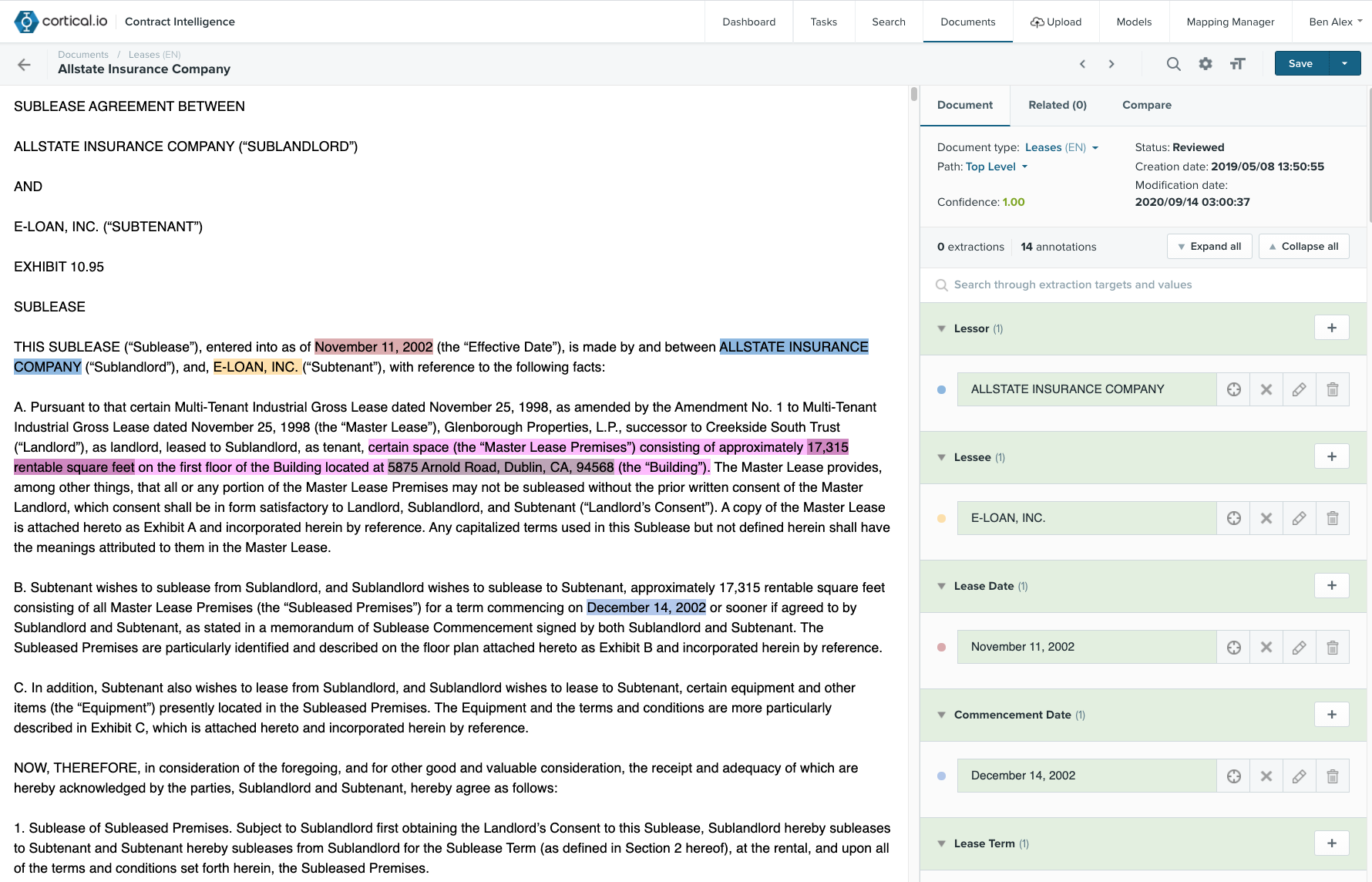Collapse the Lessor section

(941, 328)
